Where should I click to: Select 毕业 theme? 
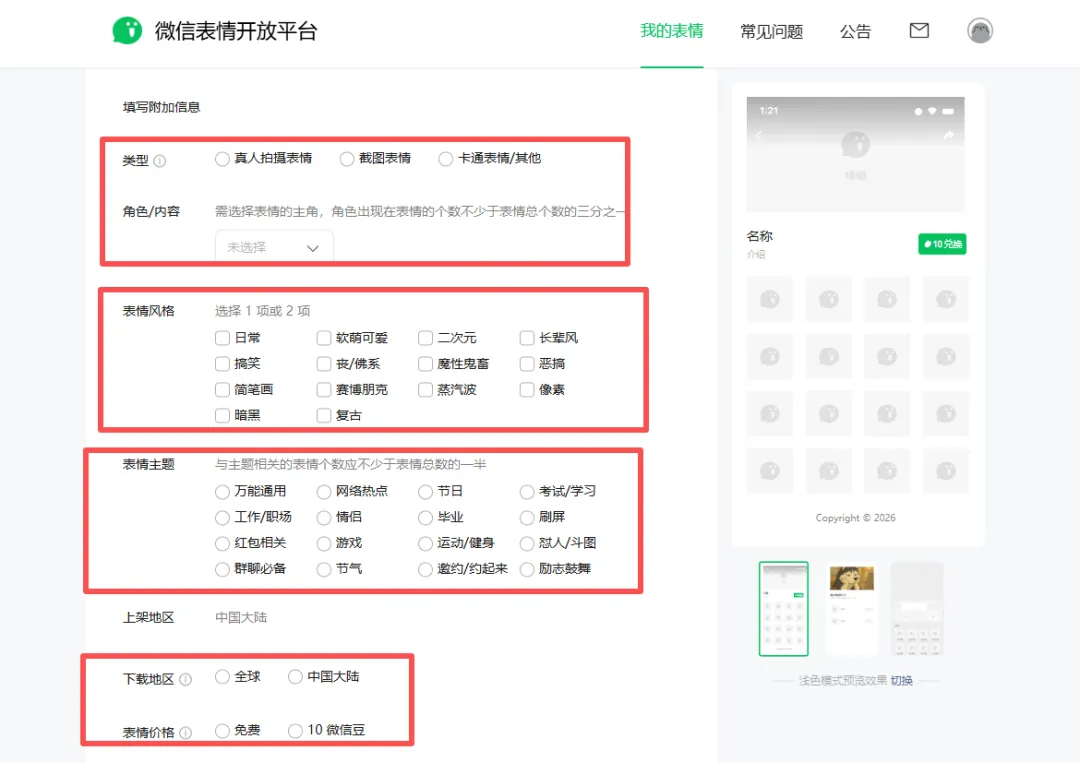(425, 517)
